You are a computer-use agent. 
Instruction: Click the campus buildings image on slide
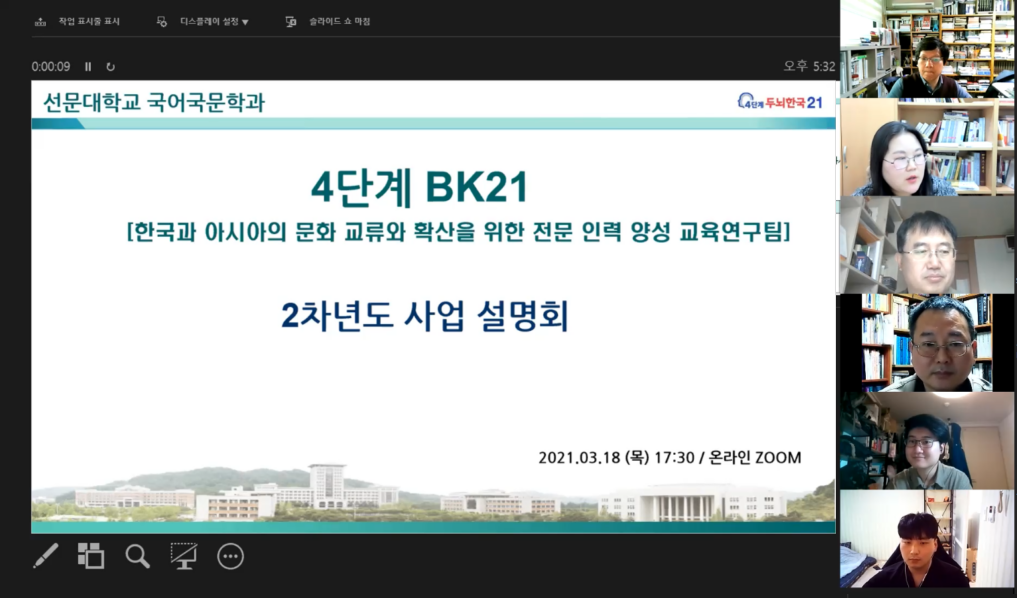pos(433,493)
